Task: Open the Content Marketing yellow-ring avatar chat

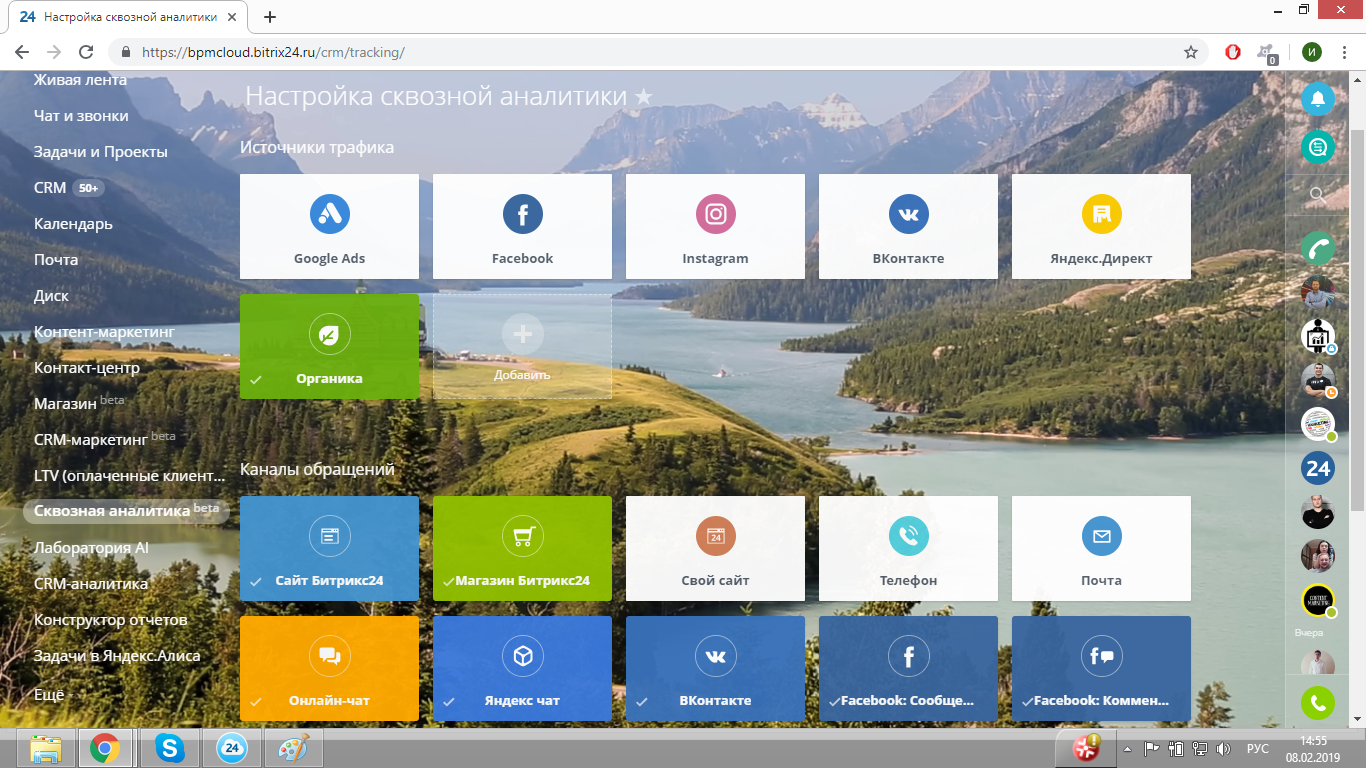Action: 1318,599
